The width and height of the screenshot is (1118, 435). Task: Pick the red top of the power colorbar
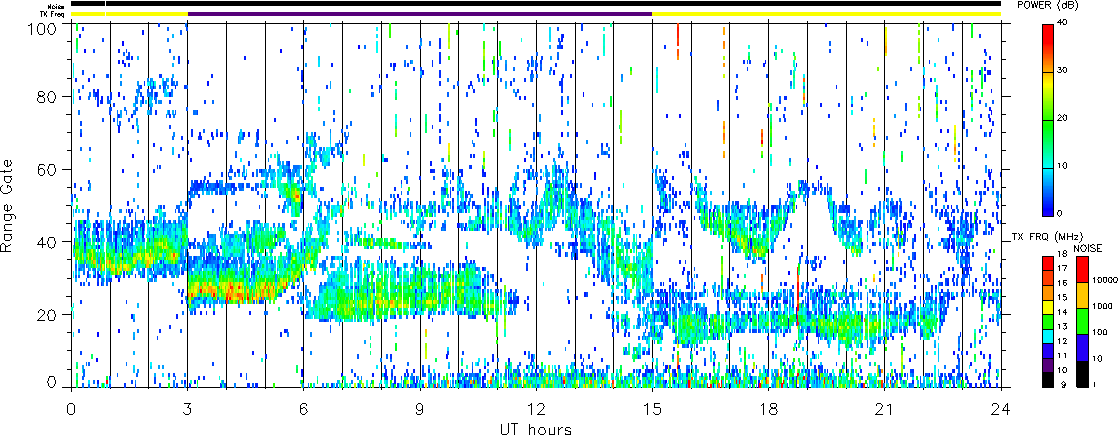click(1047, 32)
